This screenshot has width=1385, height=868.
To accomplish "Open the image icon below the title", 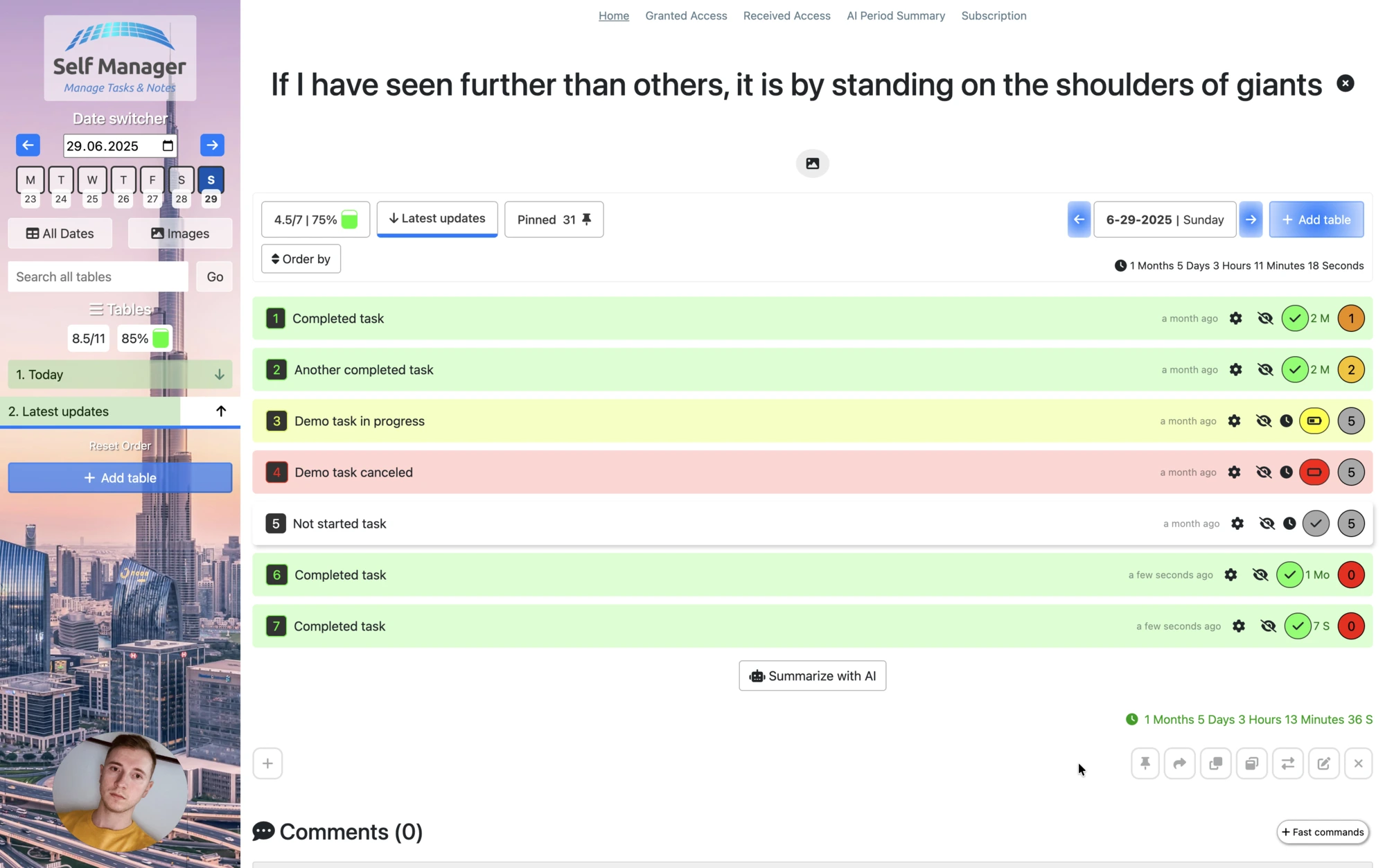I will coord(812,163).
